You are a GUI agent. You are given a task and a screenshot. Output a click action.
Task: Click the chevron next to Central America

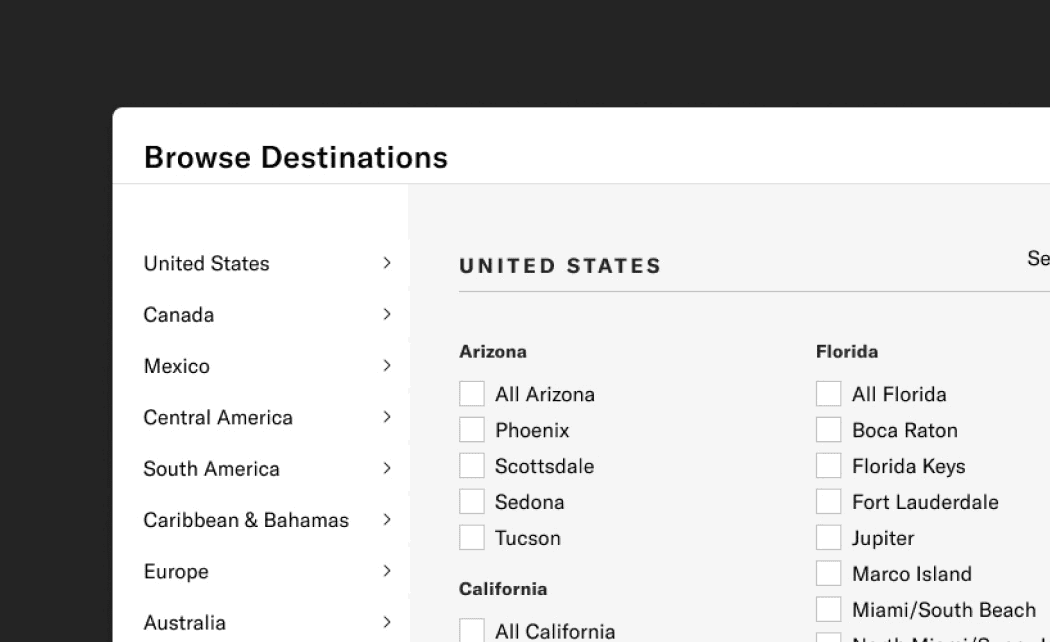coord(387,417)
